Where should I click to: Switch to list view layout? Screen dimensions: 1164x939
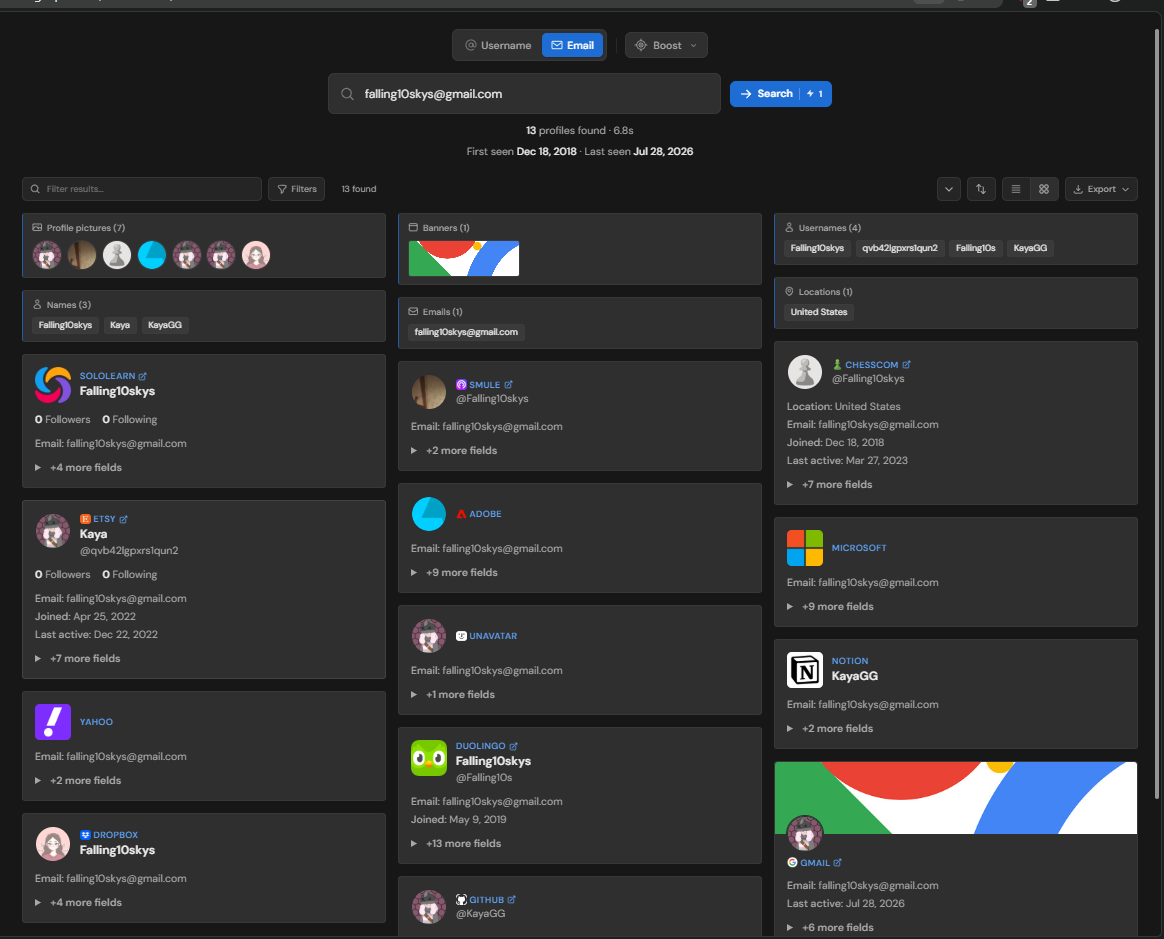point(1016,189)
